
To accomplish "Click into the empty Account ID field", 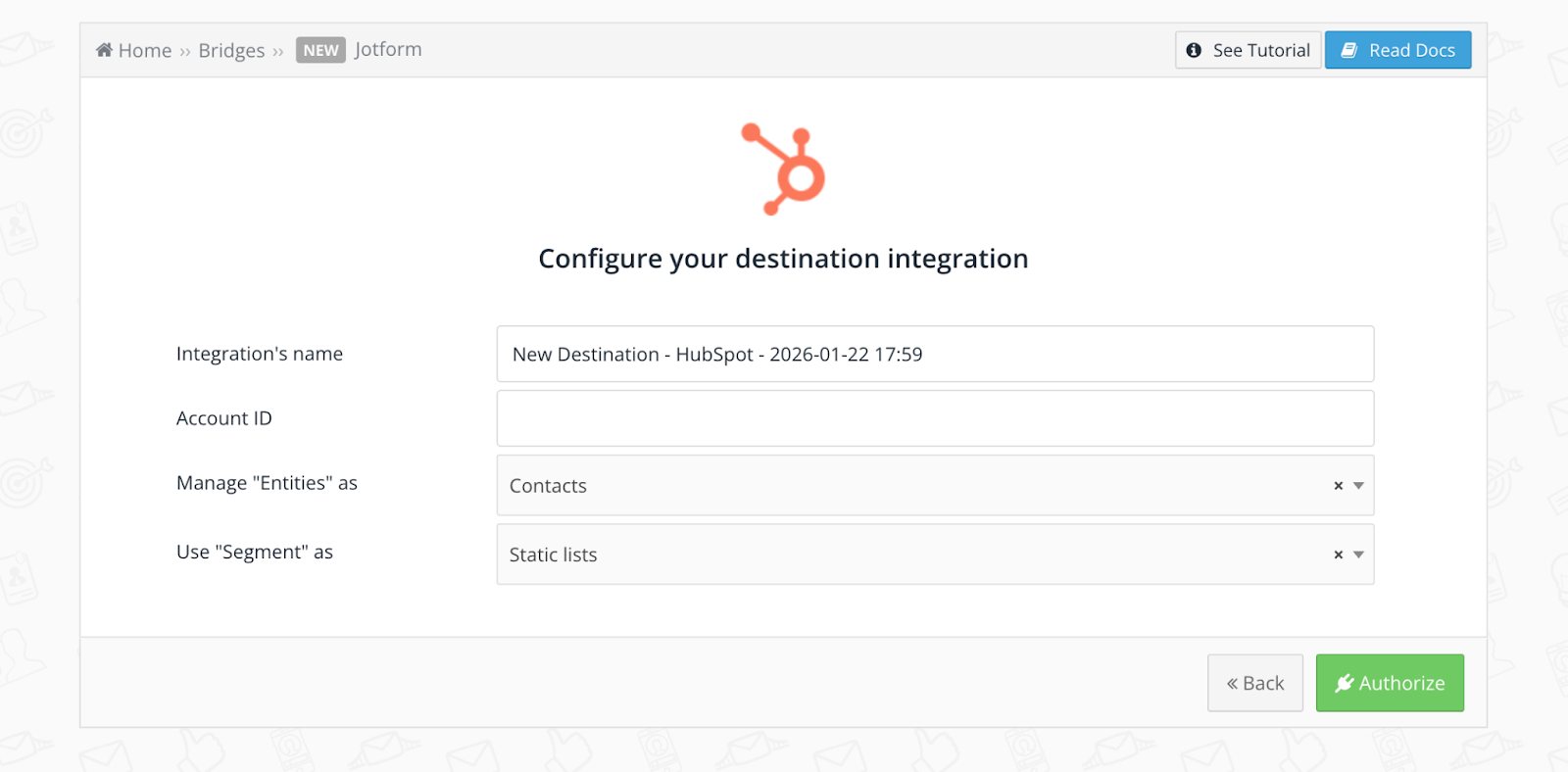I will point(935,418).
